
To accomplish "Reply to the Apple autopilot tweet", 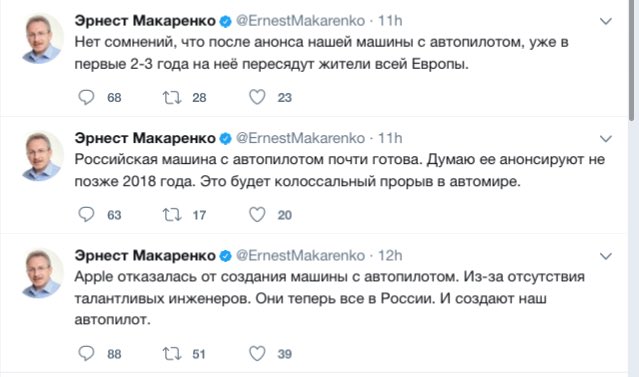I will [86, 353].
